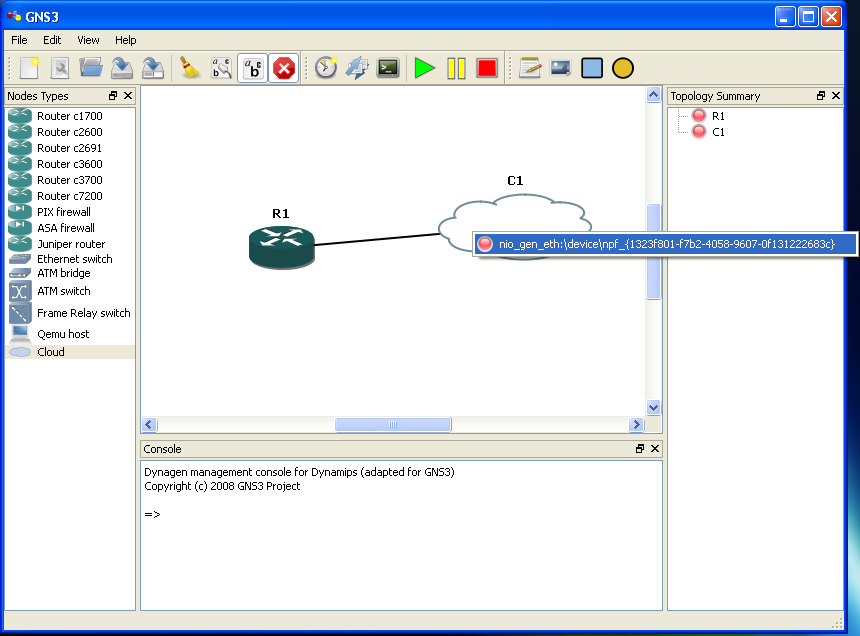
Task: Click the R1 router on canvas
Action: 281,247
